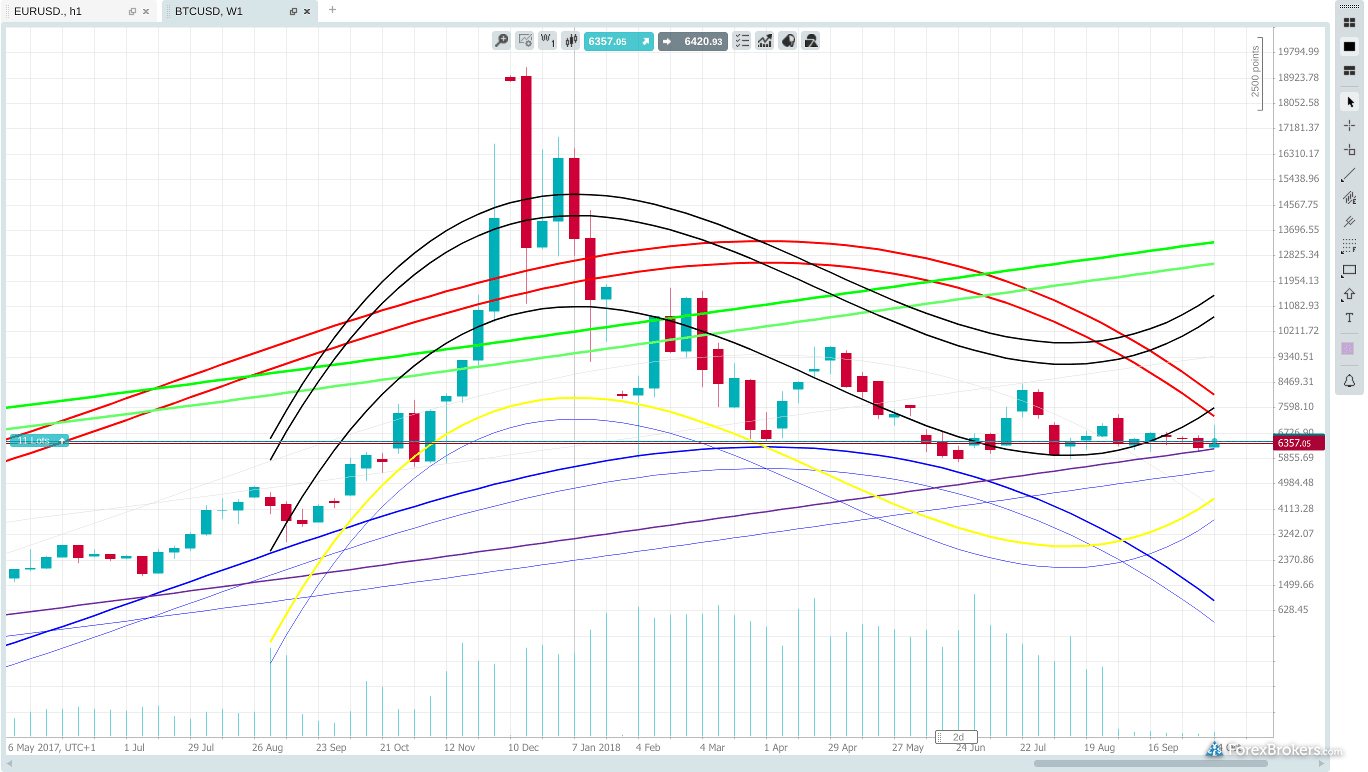Click the buy price button 6420.93

692,41
